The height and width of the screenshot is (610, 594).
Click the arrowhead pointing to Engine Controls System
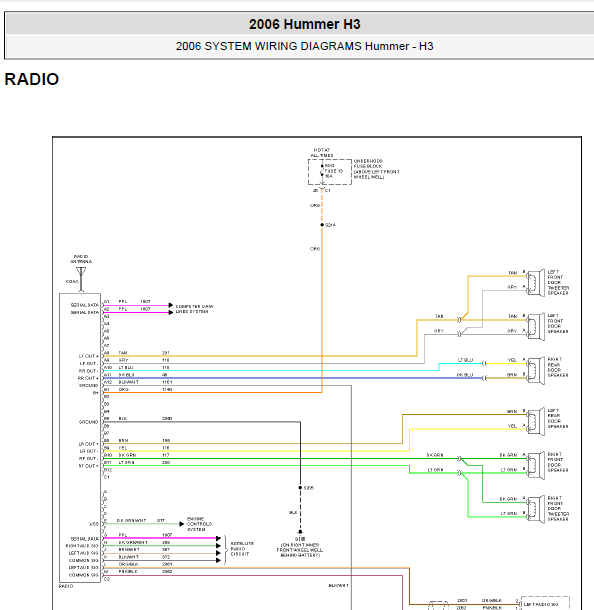(182, 524)
